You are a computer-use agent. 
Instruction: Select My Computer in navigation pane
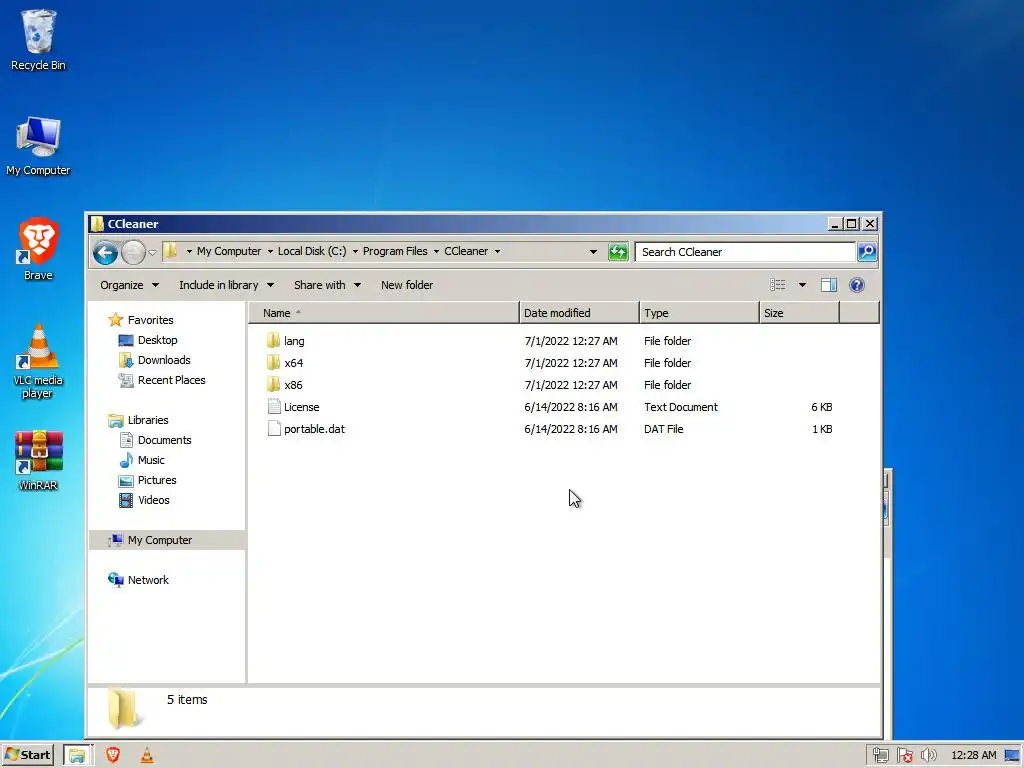tap(159, 540)
